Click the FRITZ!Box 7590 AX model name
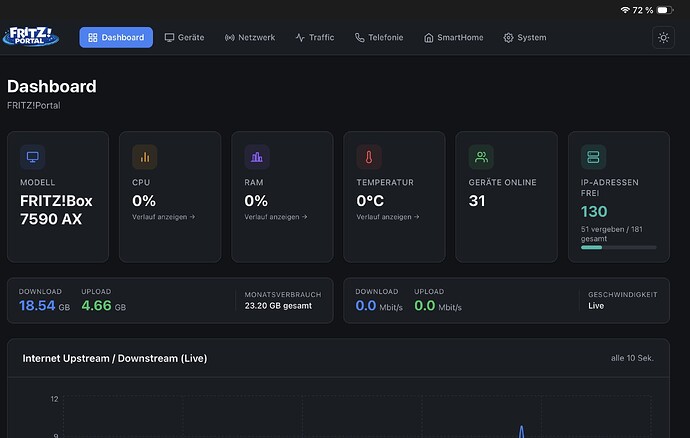 tap(56, 210)
